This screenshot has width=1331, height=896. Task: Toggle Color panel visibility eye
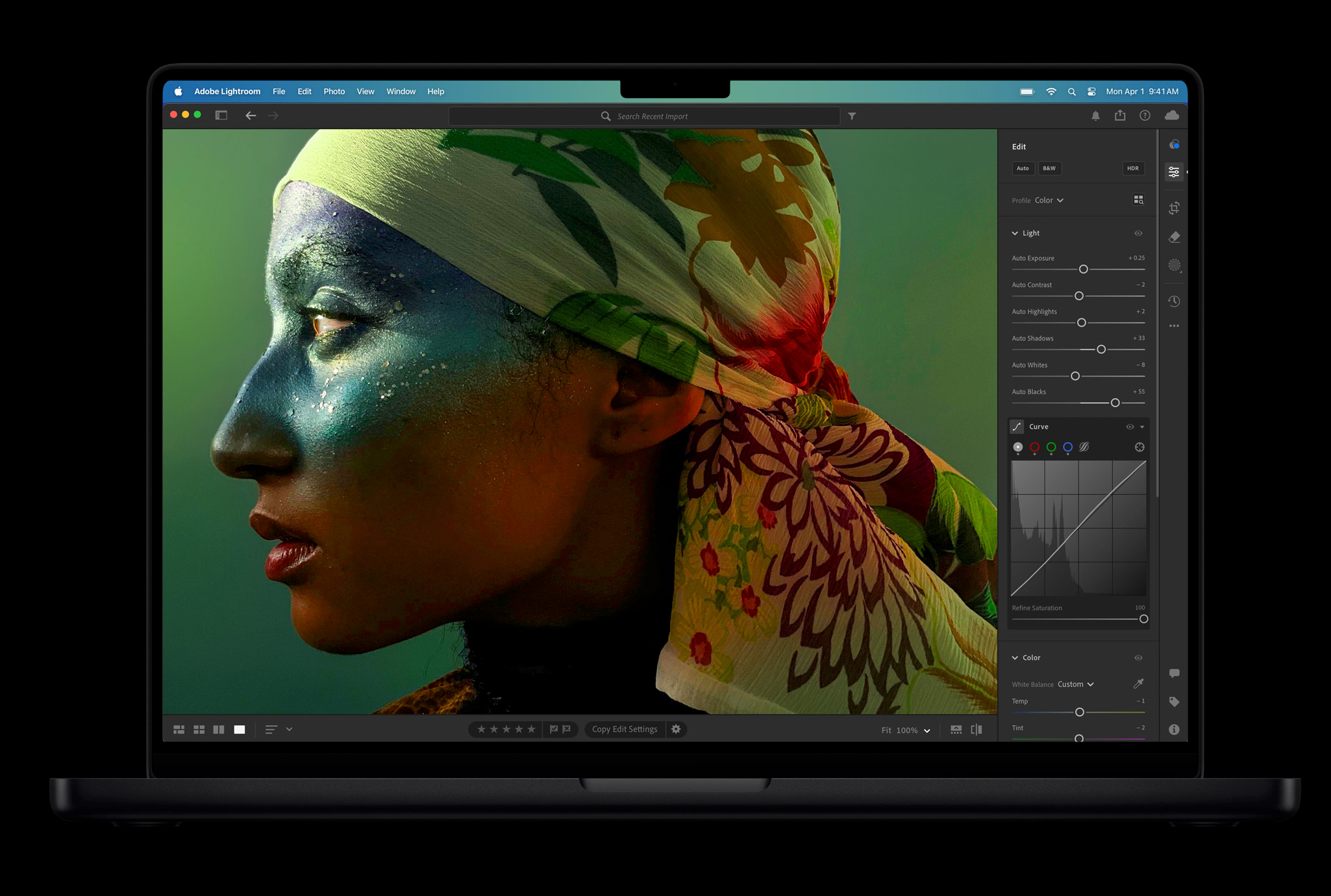(1138, 658)
